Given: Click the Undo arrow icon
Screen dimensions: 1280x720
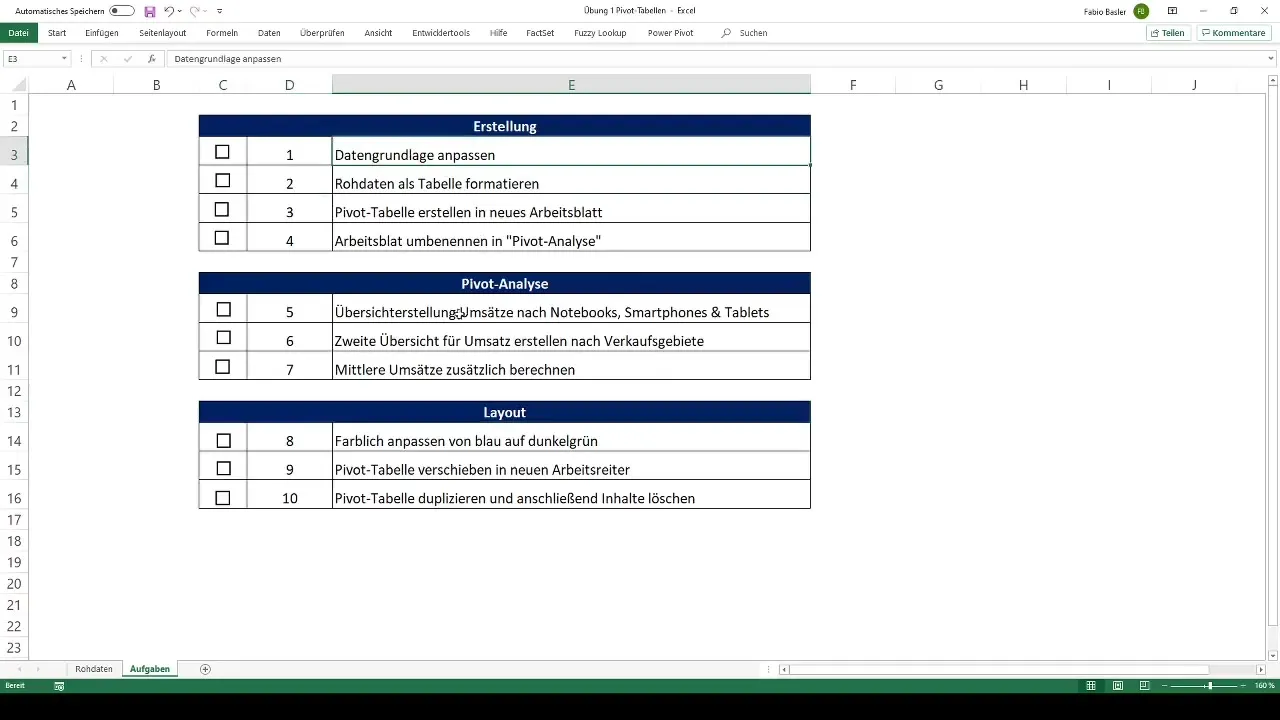Looking at the screenshot, I should pos(169,10).
